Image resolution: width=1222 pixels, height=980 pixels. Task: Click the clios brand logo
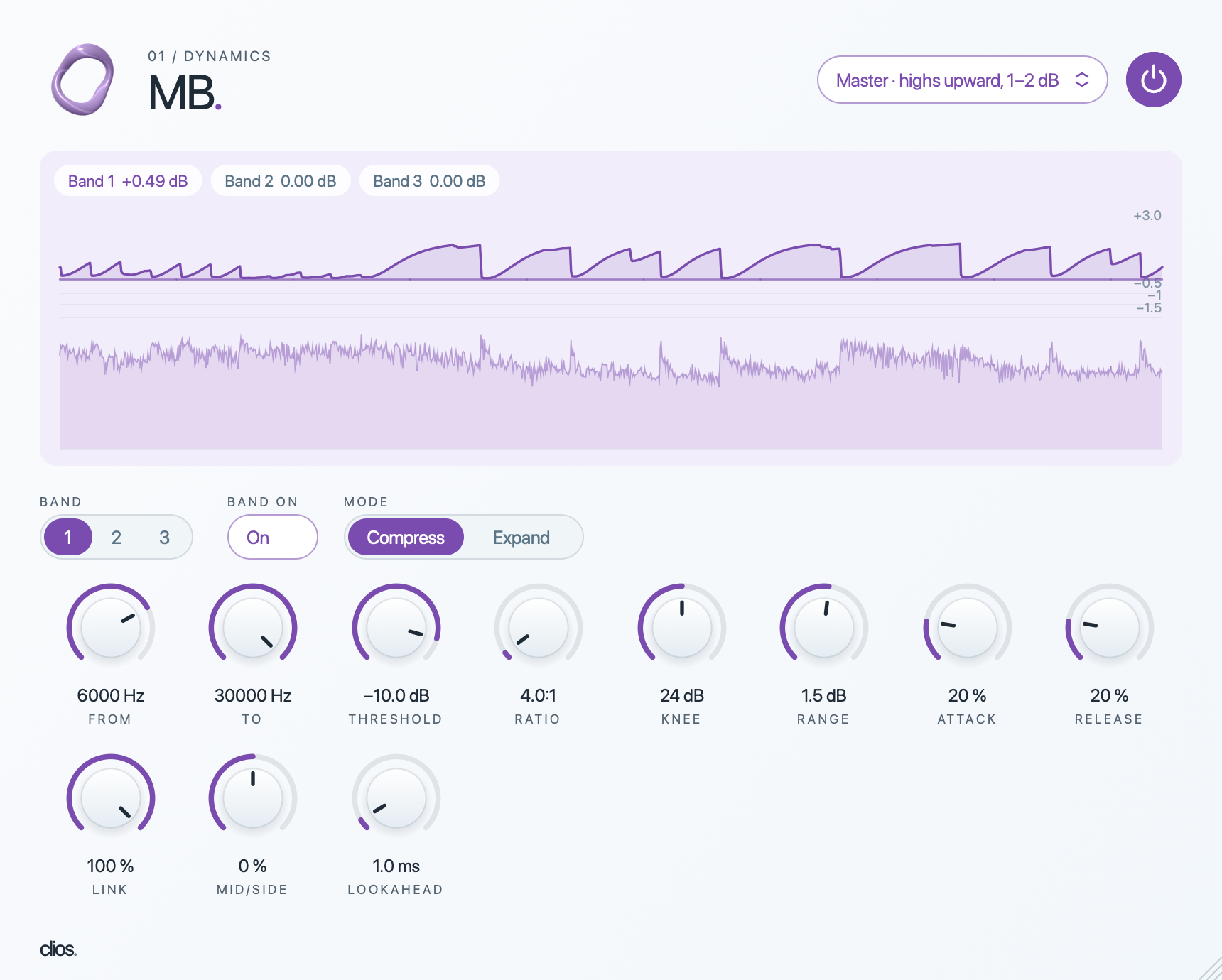(x=58, y=949)
